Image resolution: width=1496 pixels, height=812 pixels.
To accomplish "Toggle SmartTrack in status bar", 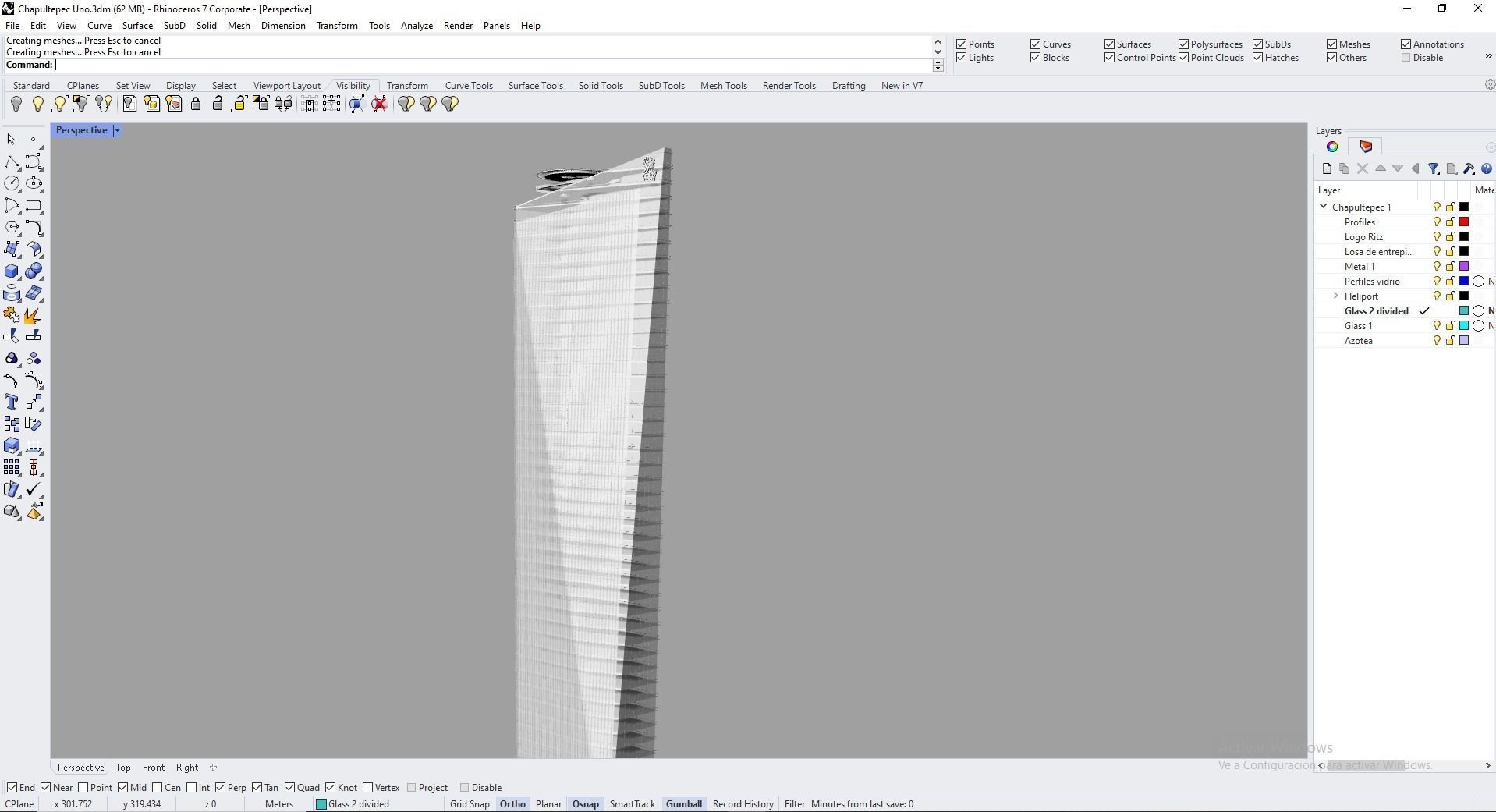I will 632,804.
